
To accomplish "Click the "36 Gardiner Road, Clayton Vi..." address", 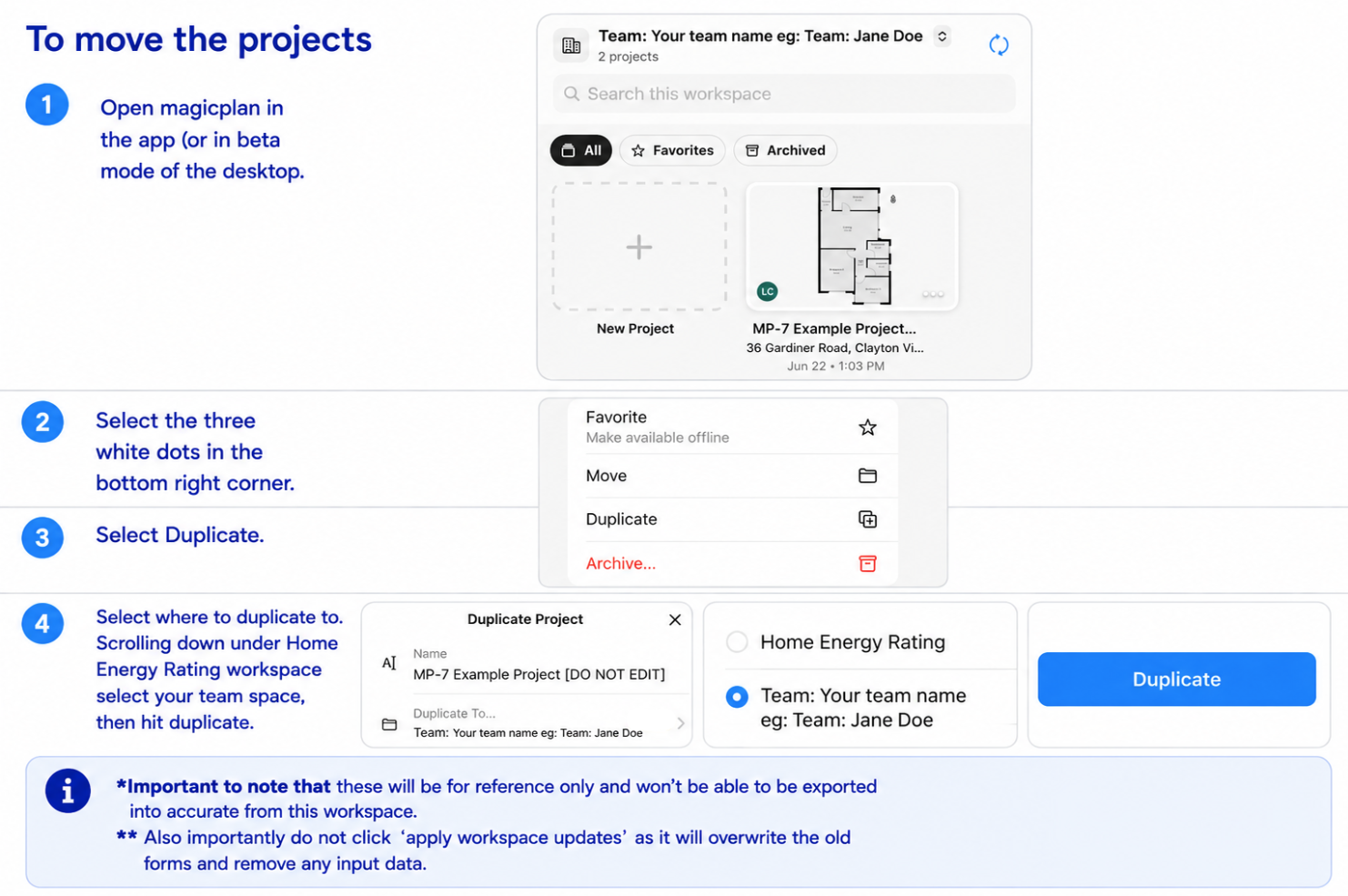I will 835,347.
